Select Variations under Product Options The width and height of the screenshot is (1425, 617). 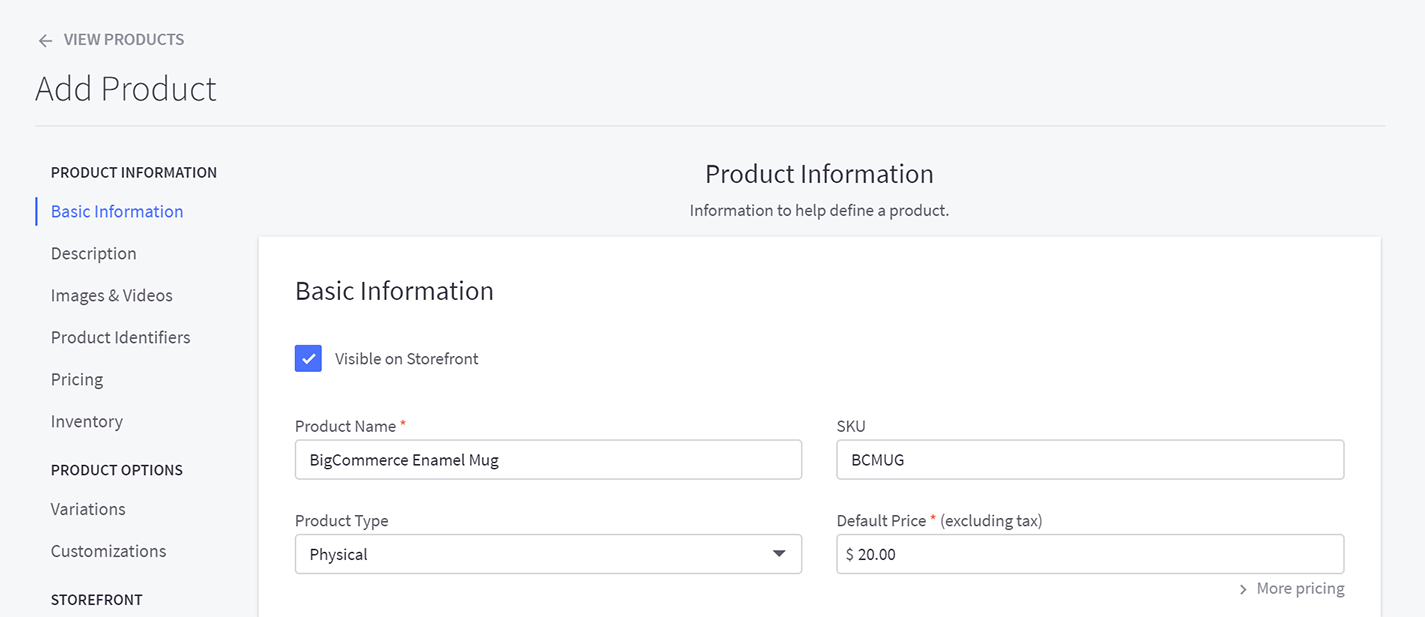click(x=88, y=509)
